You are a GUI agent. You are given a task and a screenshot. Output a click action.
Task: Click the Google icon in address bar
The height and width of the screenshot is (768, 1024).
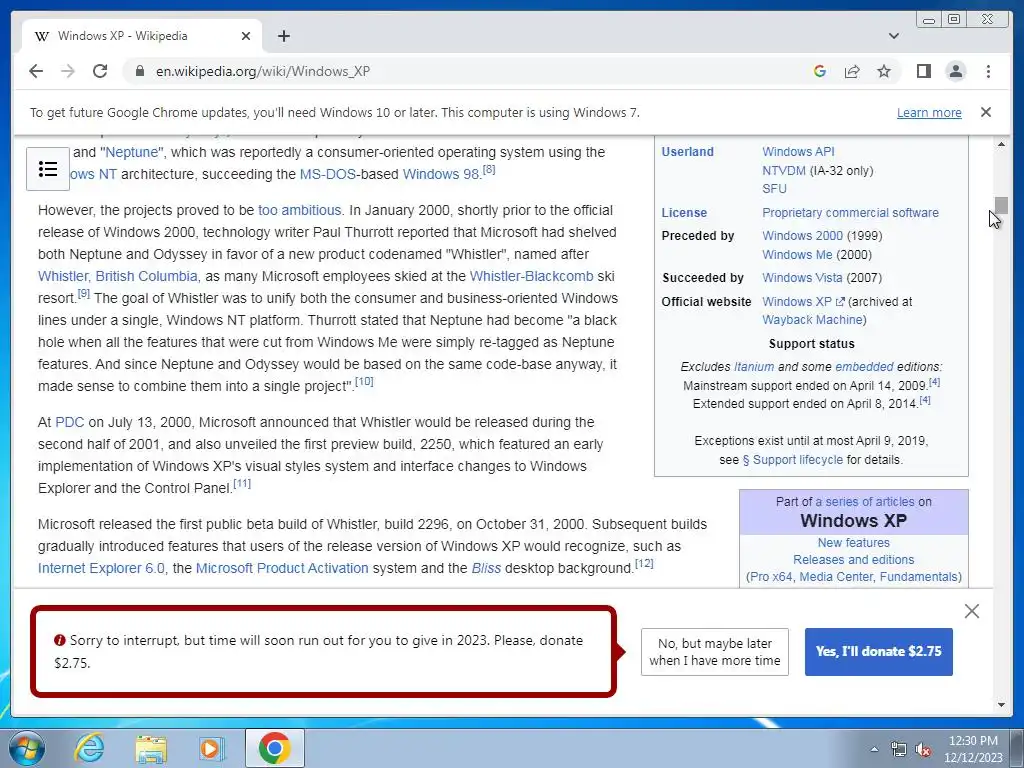pyautogui.click(x=820, y=71)
